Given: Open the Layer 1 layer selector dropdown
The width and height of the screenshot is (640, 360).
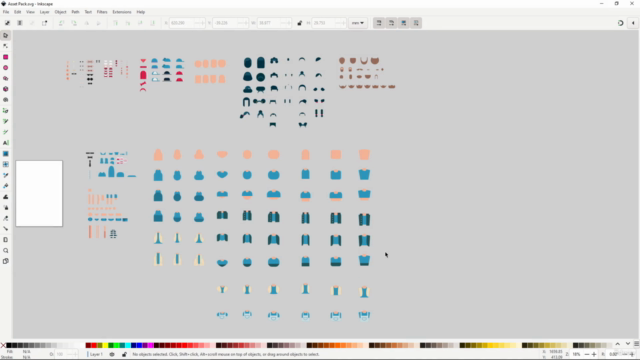Looking at the screenshot, I should [x=96, y=354].
